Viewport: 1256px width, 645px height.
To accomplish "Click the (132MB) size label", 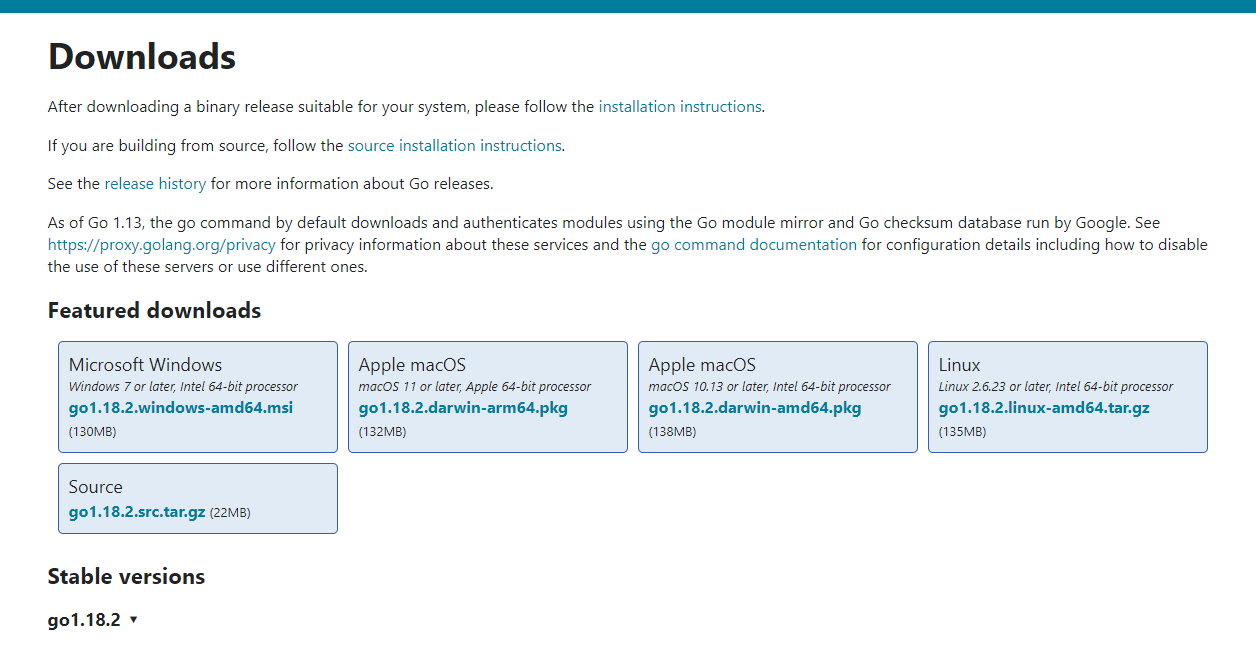I will click(x=383, y=432).
